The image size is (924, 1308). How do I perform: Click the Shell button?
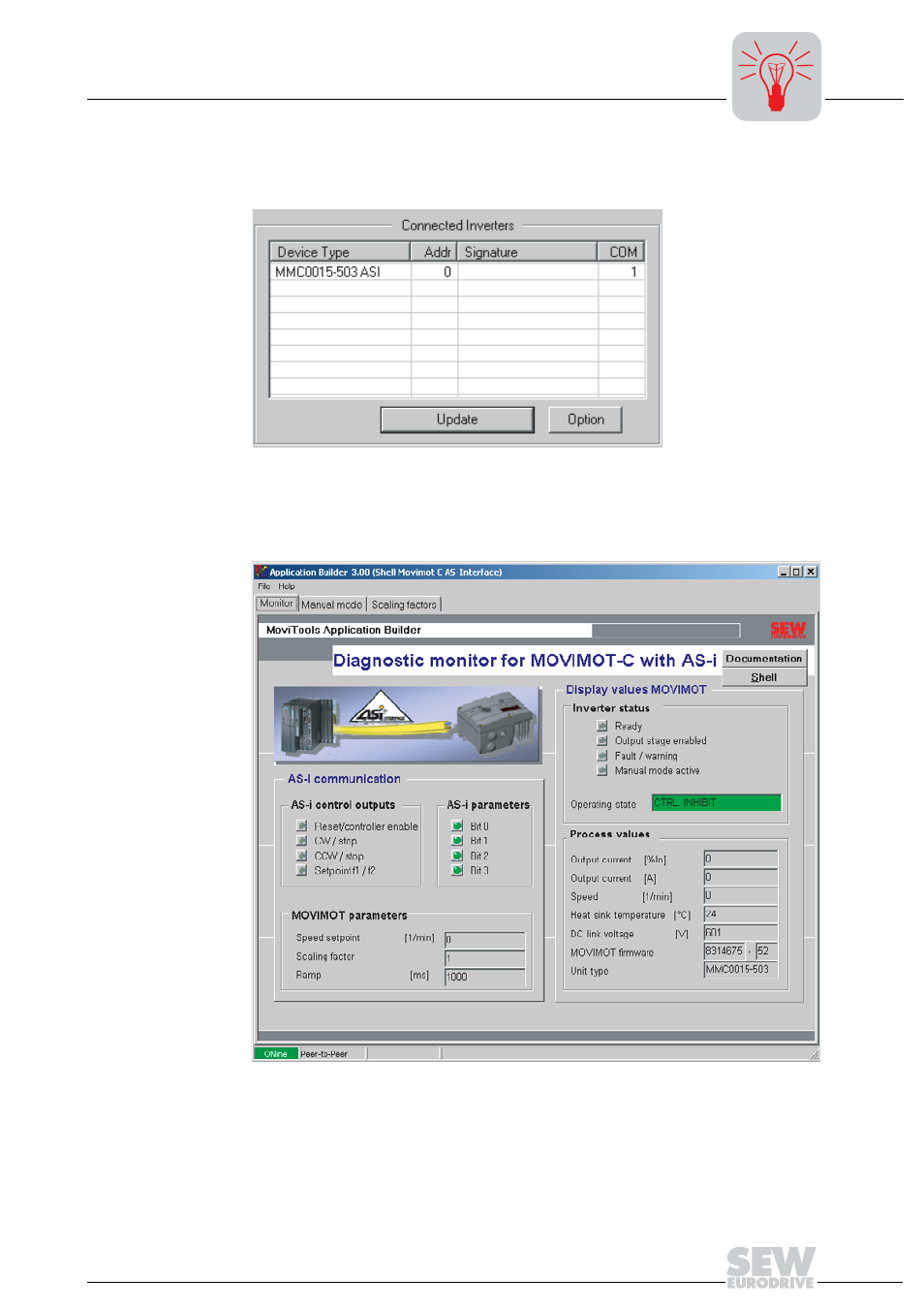764,677
